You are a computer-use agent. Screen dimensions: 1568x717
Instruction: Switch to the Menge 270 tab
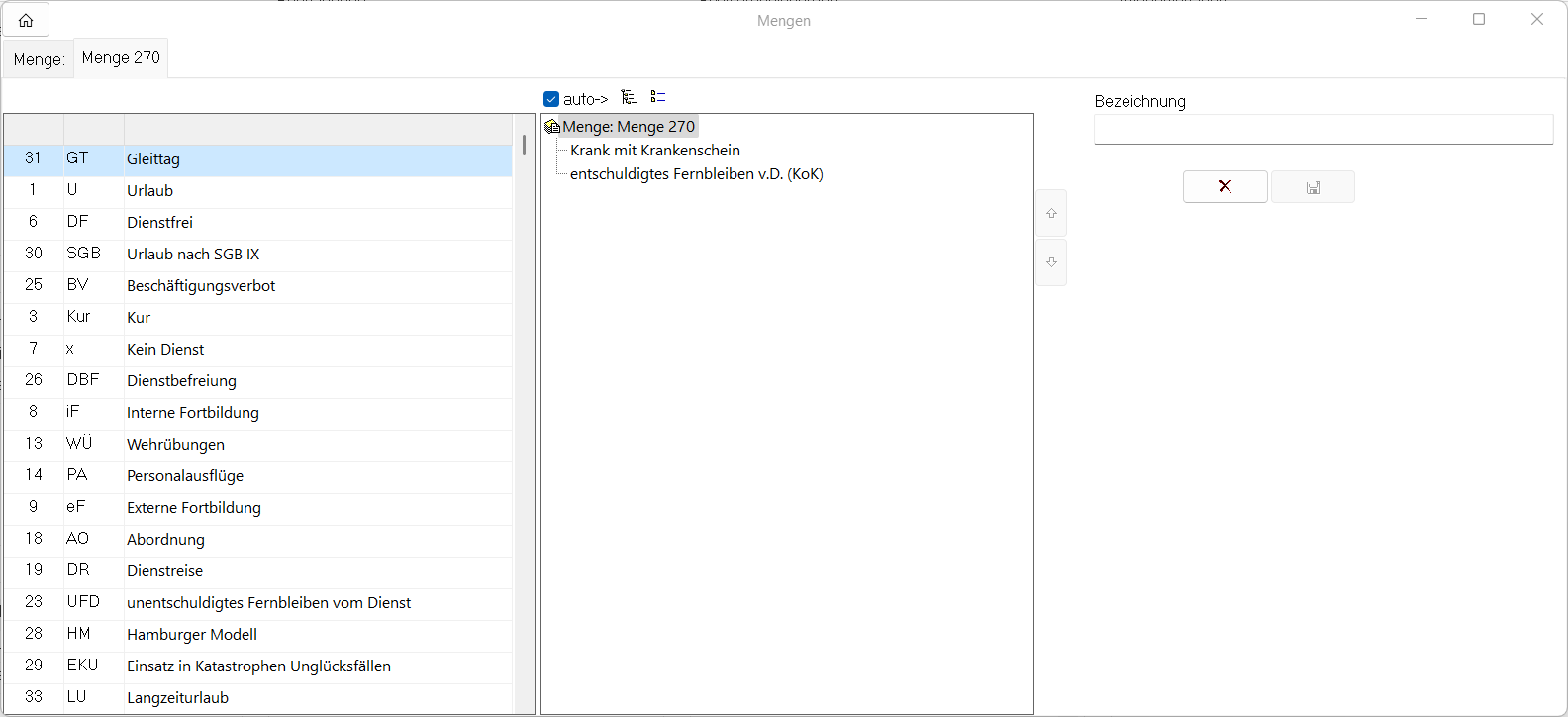click(121, 58)
